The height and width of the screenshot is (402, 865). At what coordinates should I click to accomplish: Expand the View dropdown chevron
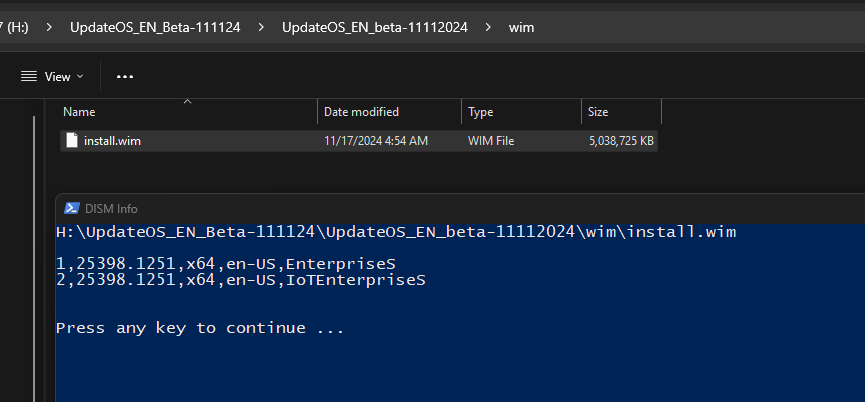pyautogui.click(x=80, y=77)
